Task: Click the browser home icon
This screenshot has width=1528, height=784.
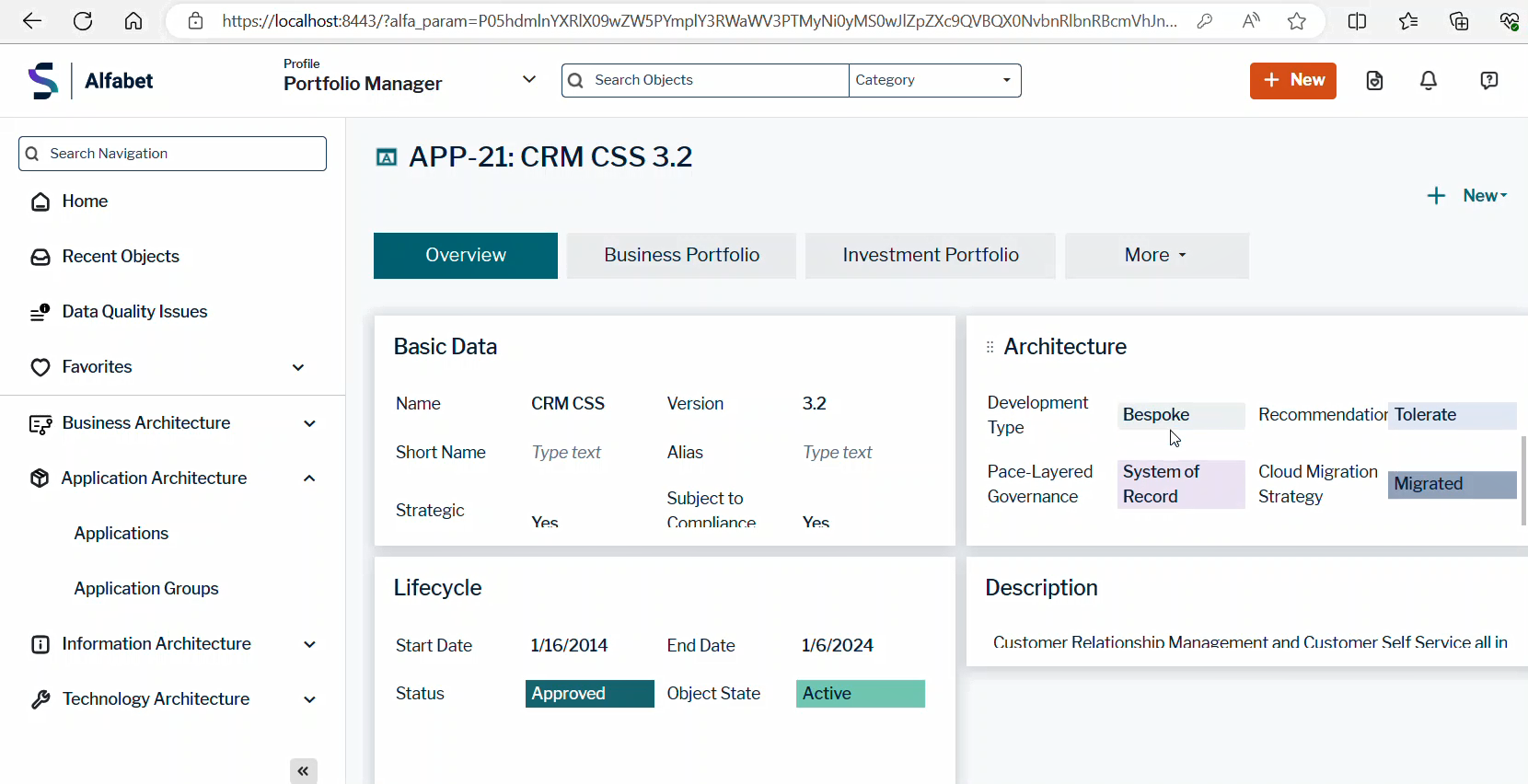Action: [x=133, y=21]
